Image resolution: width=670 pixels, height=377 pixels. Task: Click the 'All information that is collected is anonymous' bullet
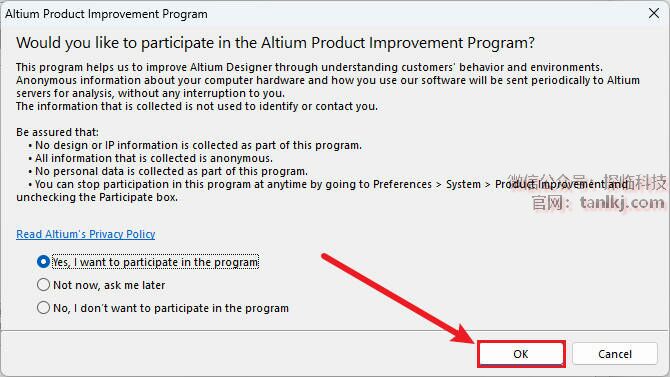click(x=150, y=158)
